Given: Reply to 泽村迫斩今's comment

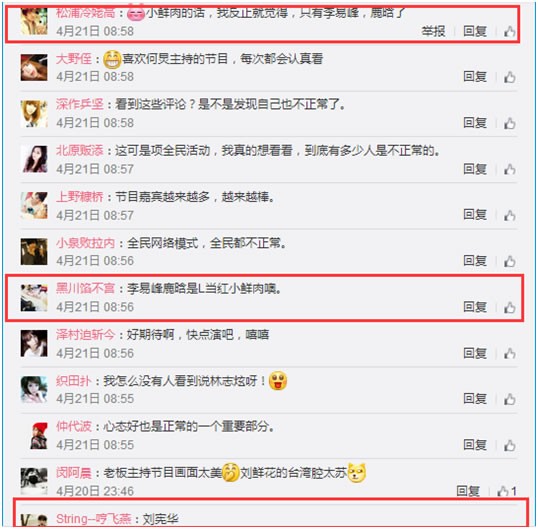Looking at the screenshot, I should point(475,353).
